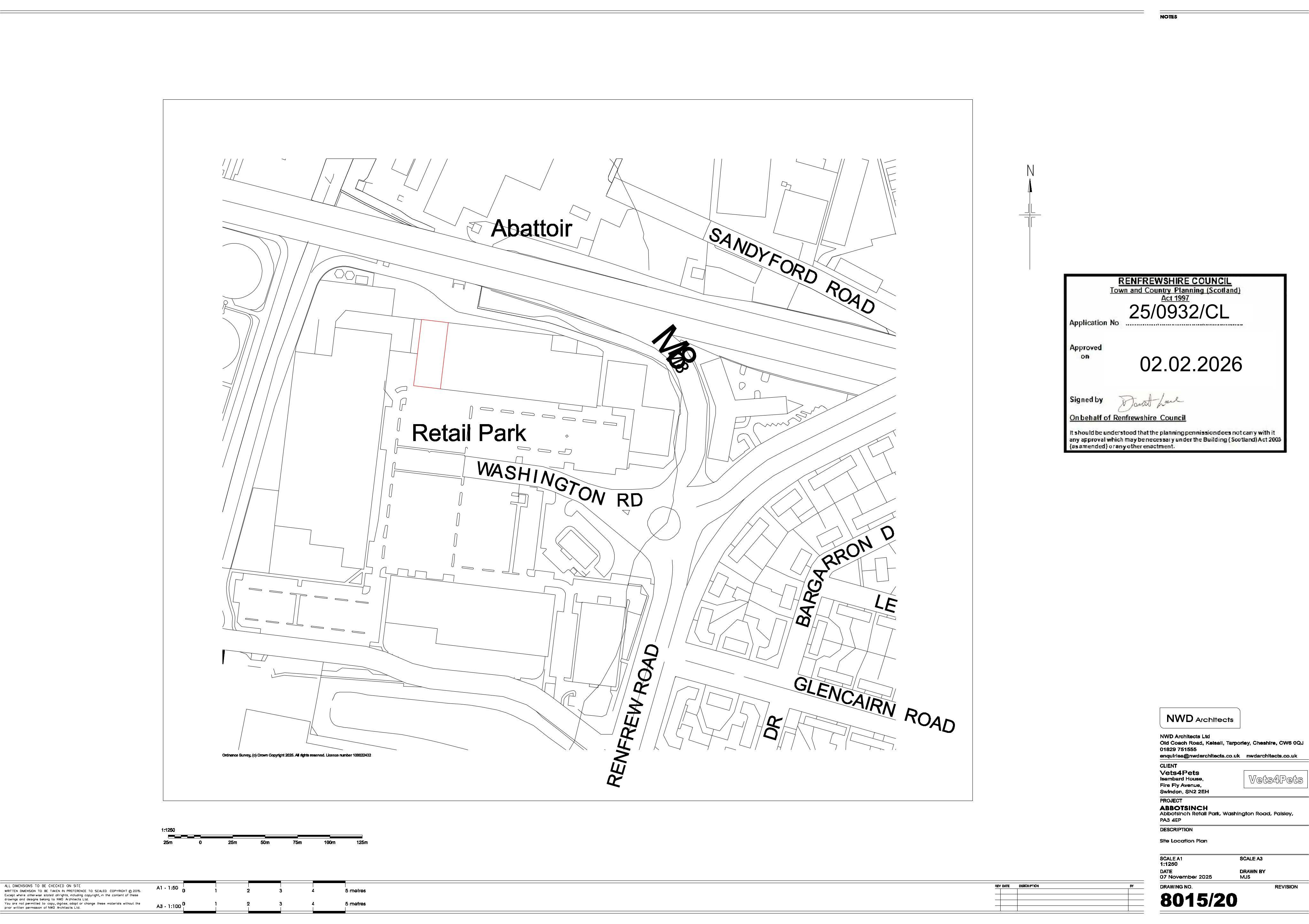Click the north arrow compass symbol
1309x924 pixels.
pos(1030,217)
